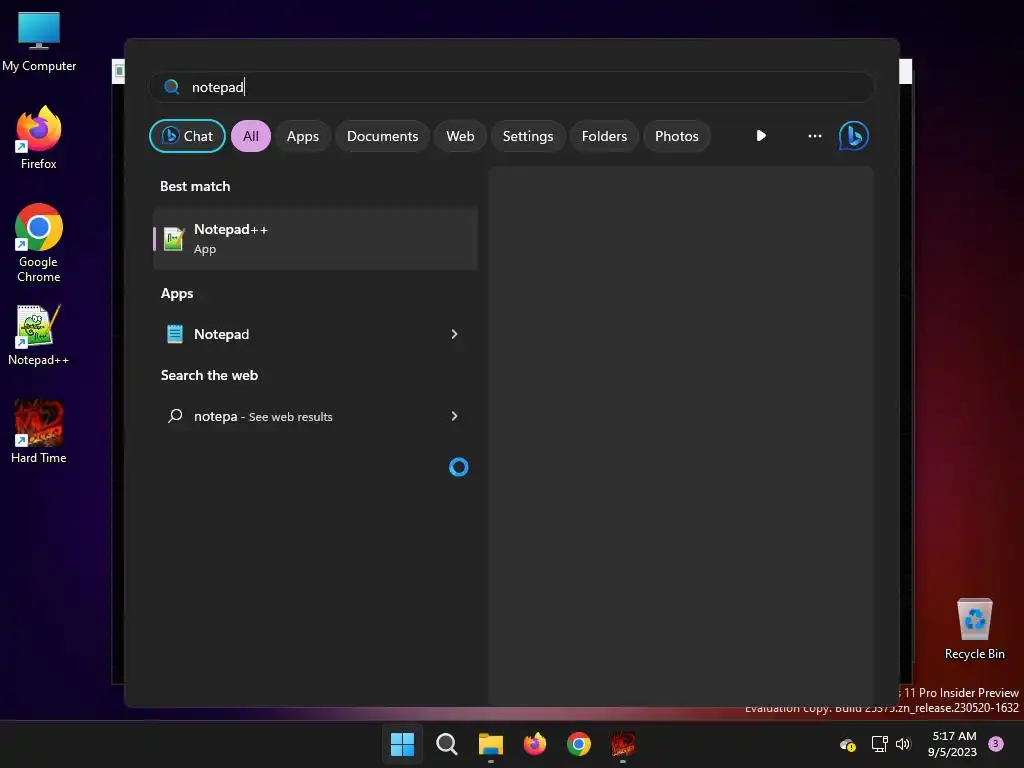Select My Computer desktop icon
The width and height of the screenshot is (1024, 768).
[x=39, y=42]
